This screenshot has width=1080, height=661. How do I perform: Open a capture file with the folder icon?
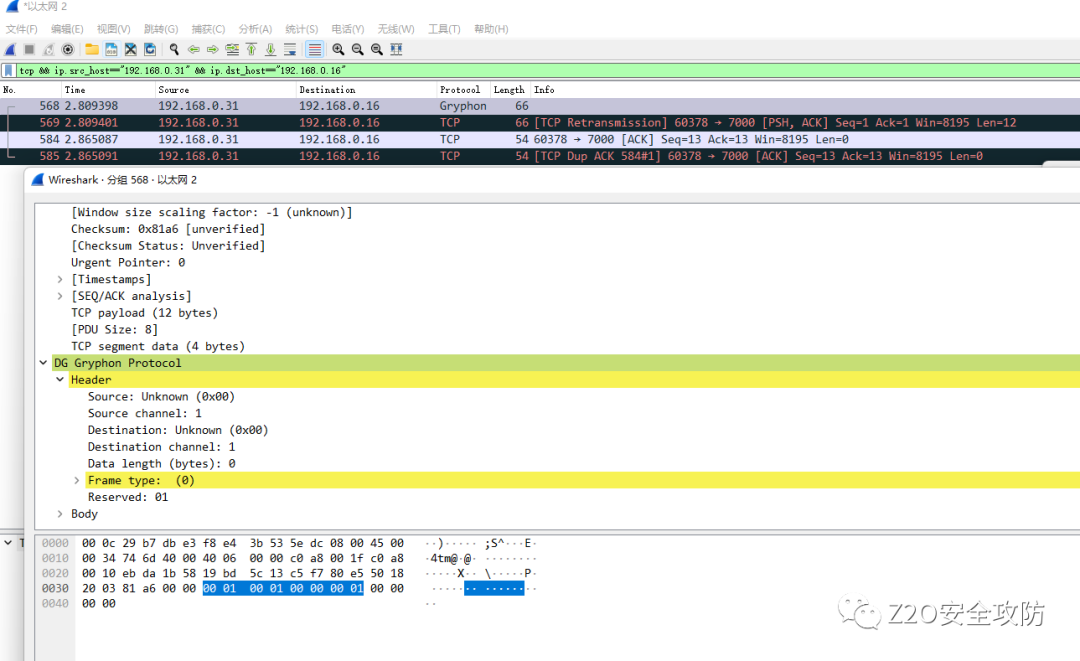tap(92, 50)
